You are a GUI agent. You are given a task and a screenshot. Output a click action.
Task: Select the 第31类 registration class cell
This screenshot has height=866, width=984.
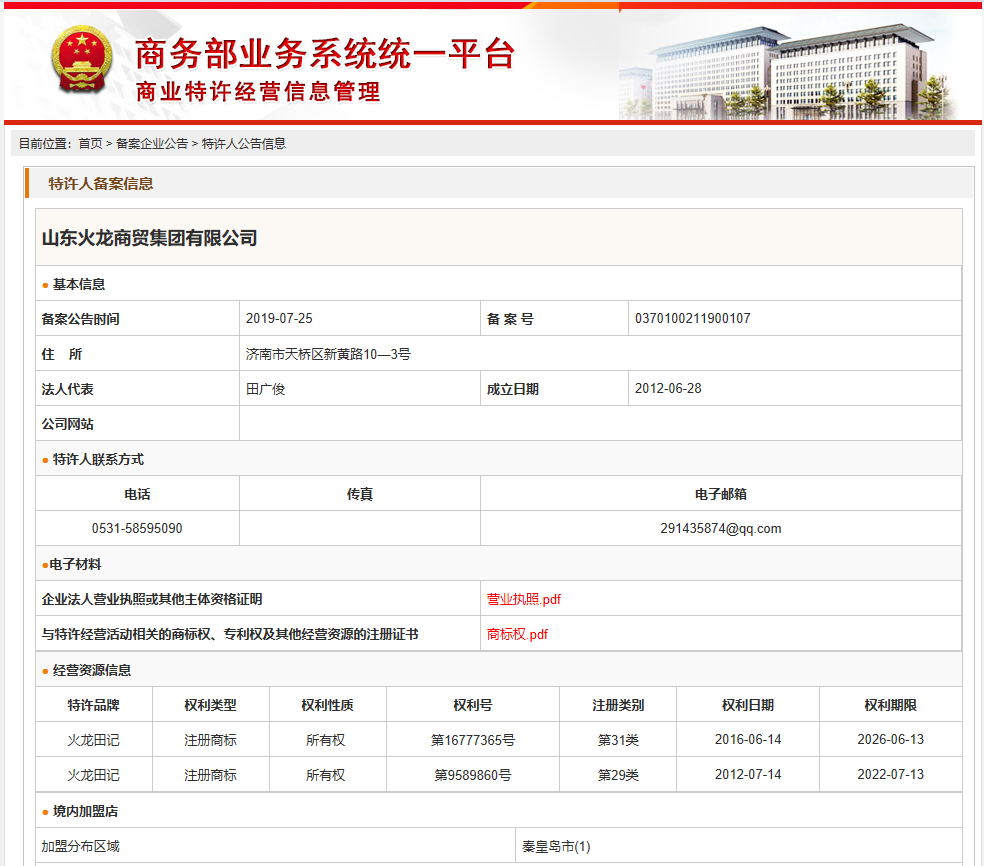[618, 740]
